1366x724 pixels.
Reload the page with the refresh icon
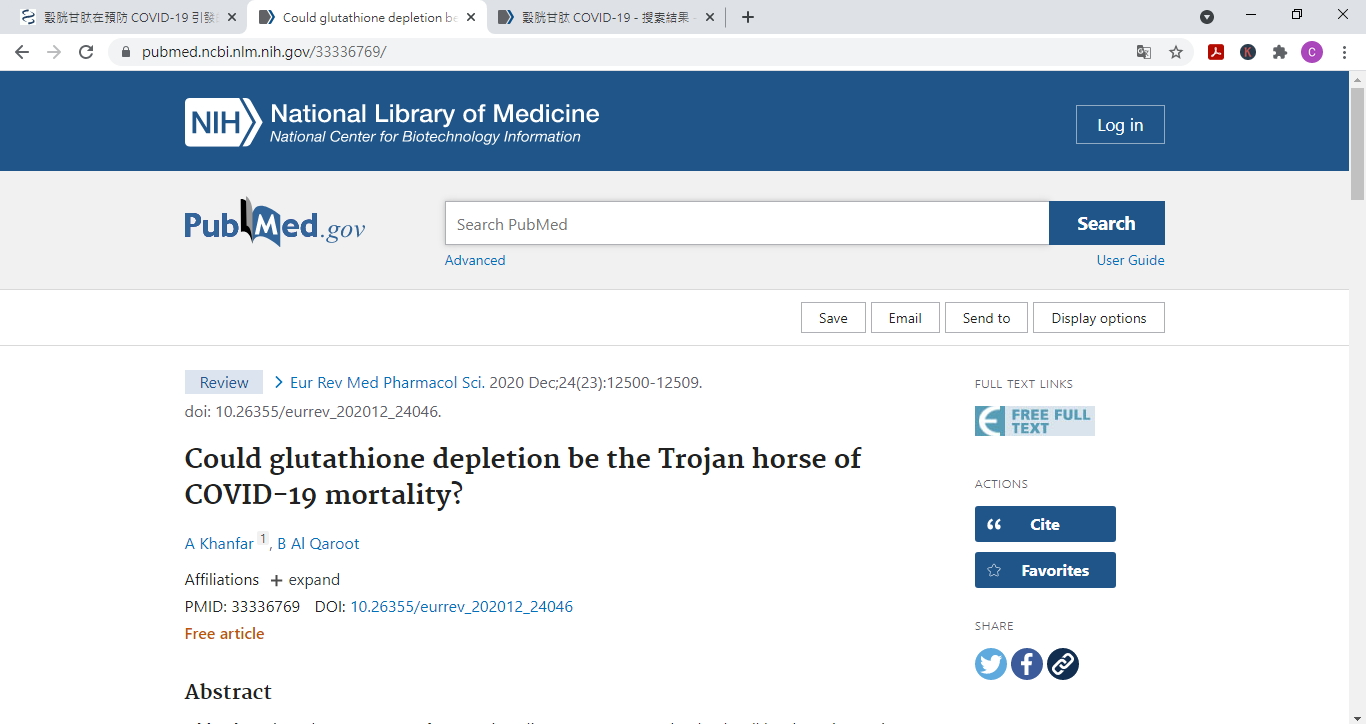click(x=86, y=52)
